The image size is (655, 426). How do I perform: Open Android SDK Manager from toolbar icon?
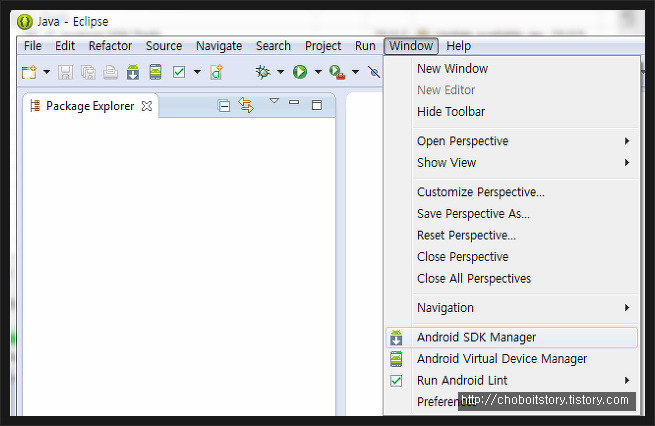[133, 72]
